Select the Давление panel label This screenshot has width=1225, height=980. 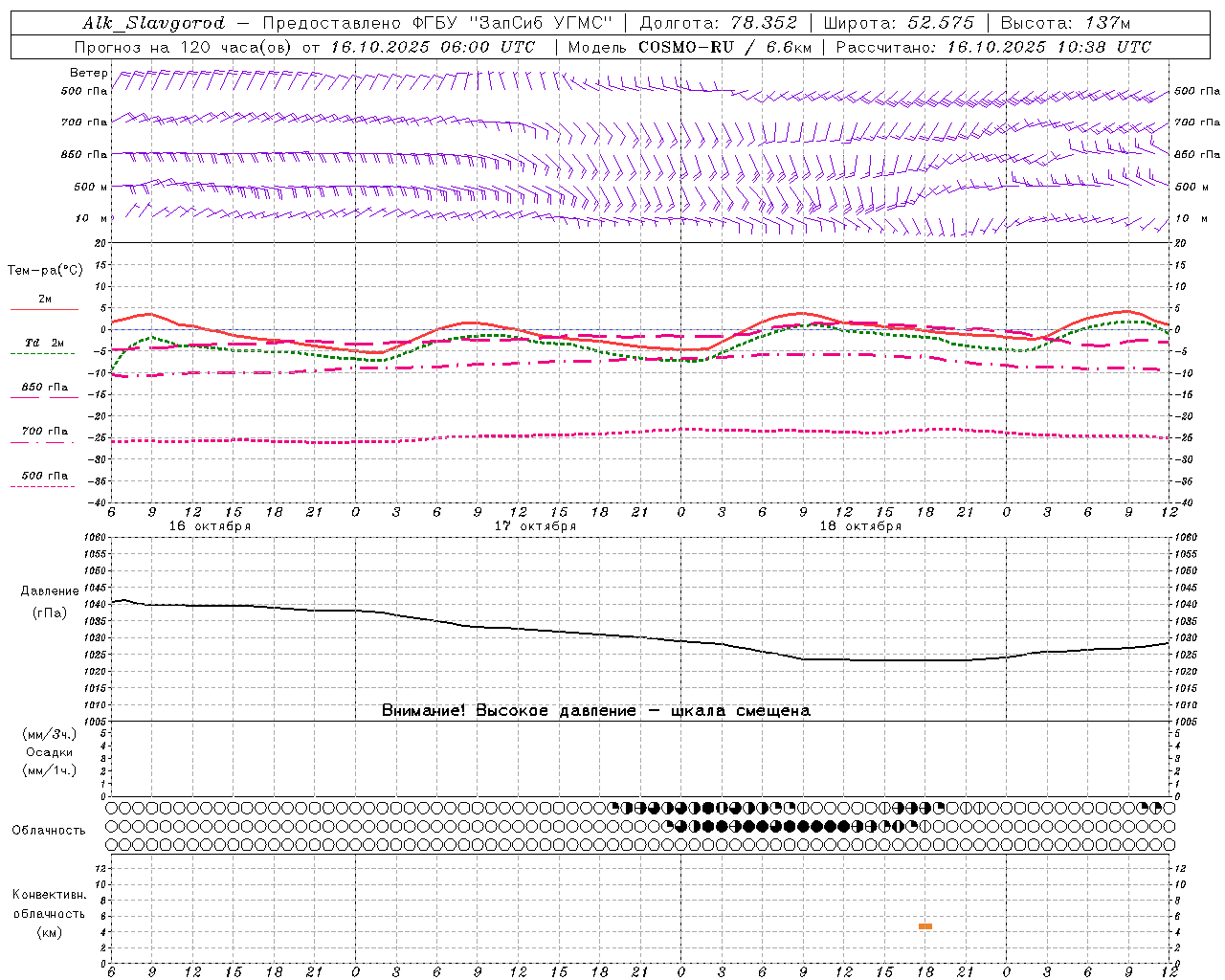(x=50, y=591)
